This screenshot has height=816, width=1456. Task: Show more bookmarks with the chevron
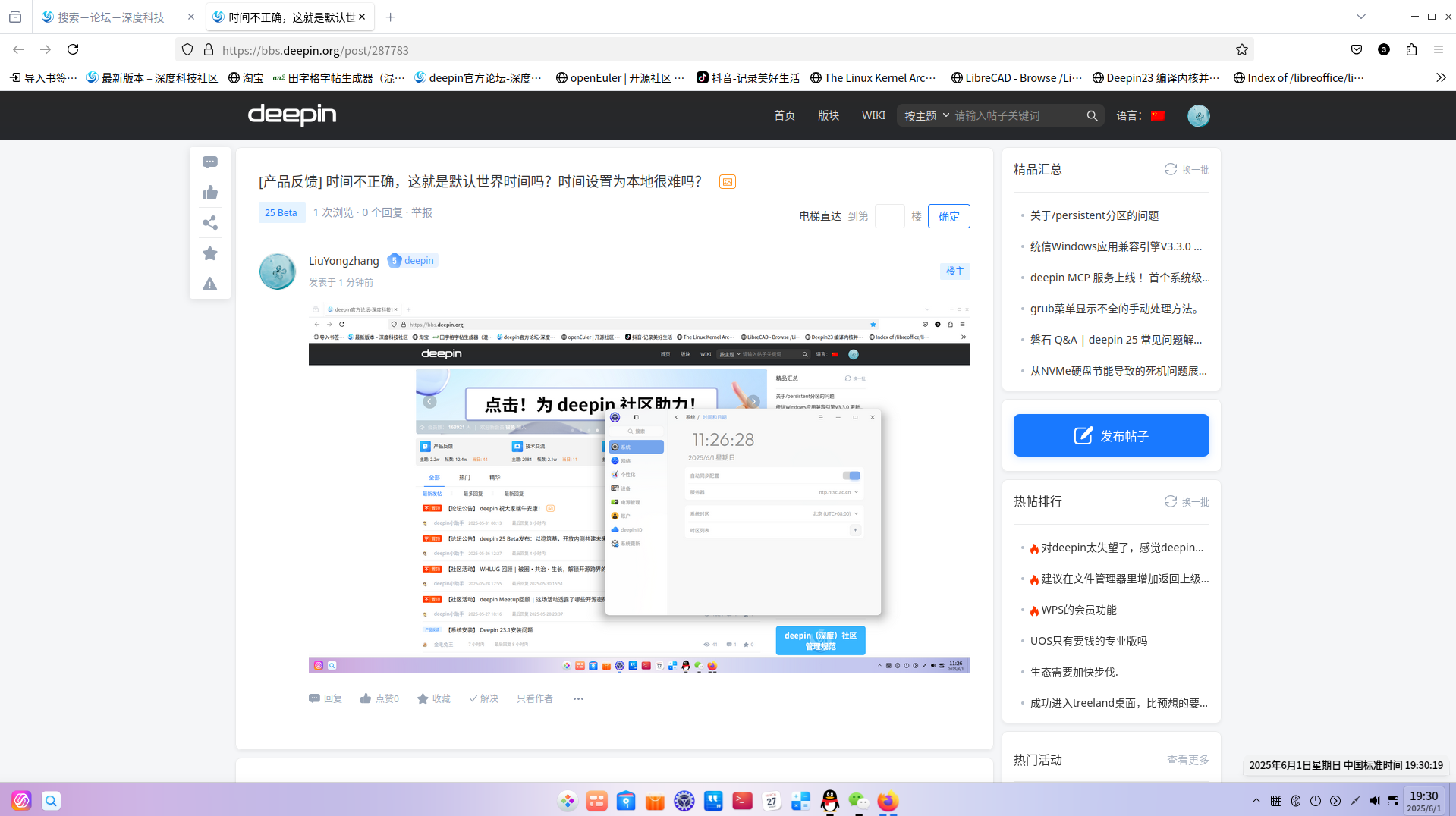tap(1441, 77)
